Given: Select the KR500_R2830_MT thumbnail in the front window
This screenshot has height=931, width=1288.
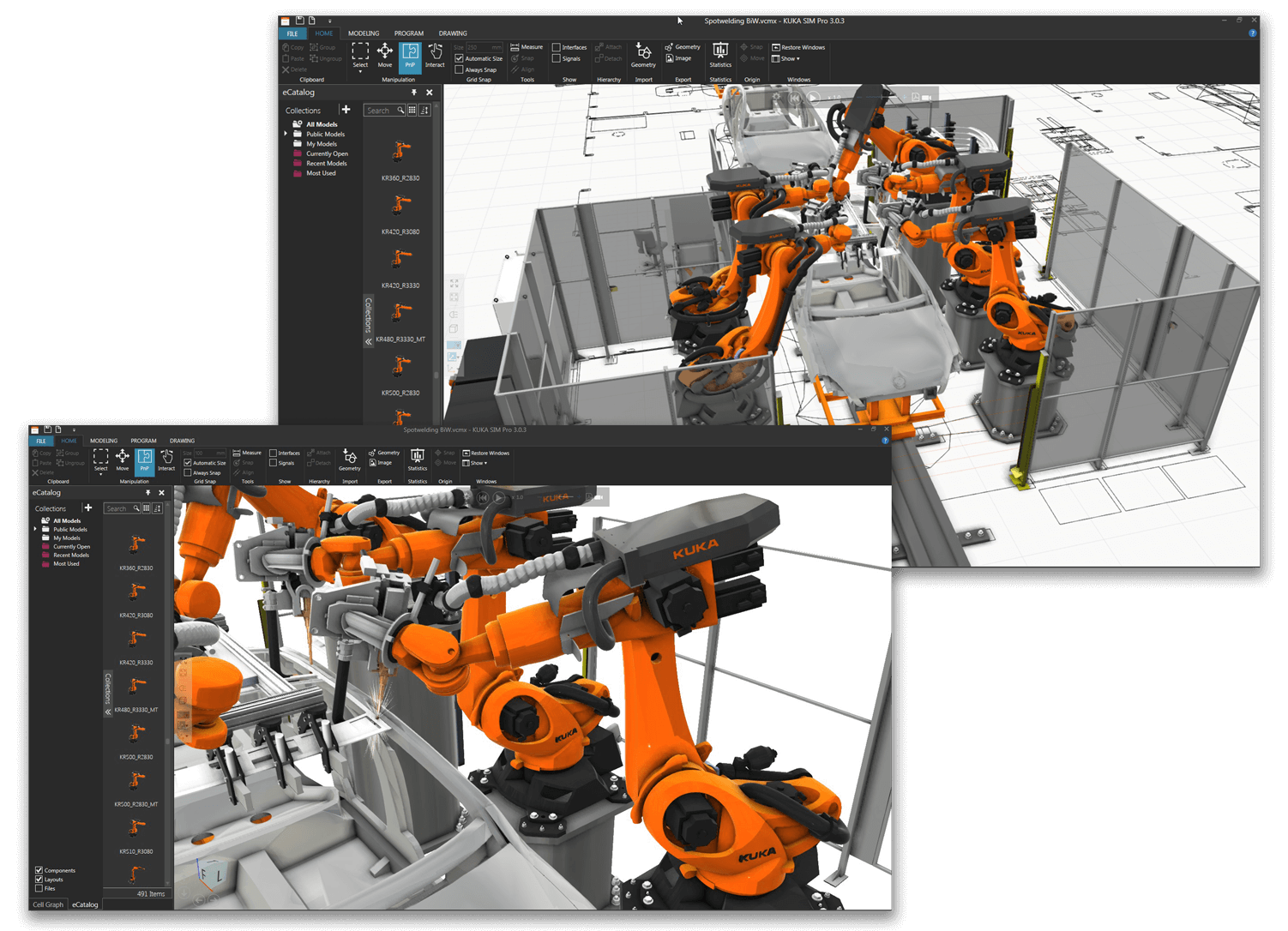Looking at the screenshot, I should click(136, 782).
